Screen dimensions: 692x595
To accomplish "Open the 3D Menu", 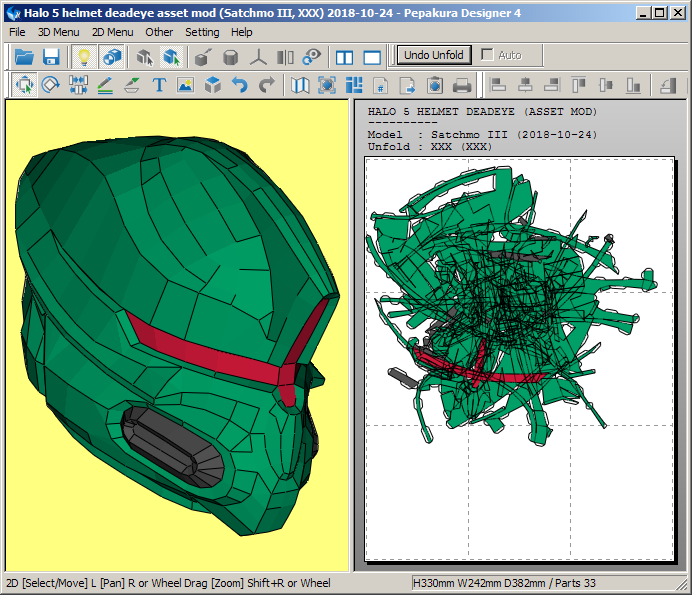I will (58, 32).
